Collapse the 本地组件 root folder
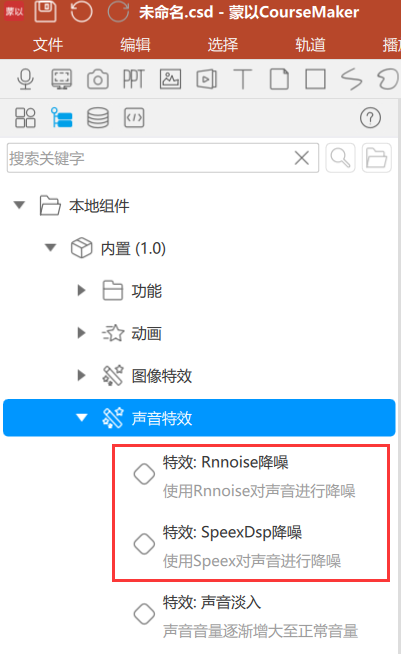 point(19,205)
